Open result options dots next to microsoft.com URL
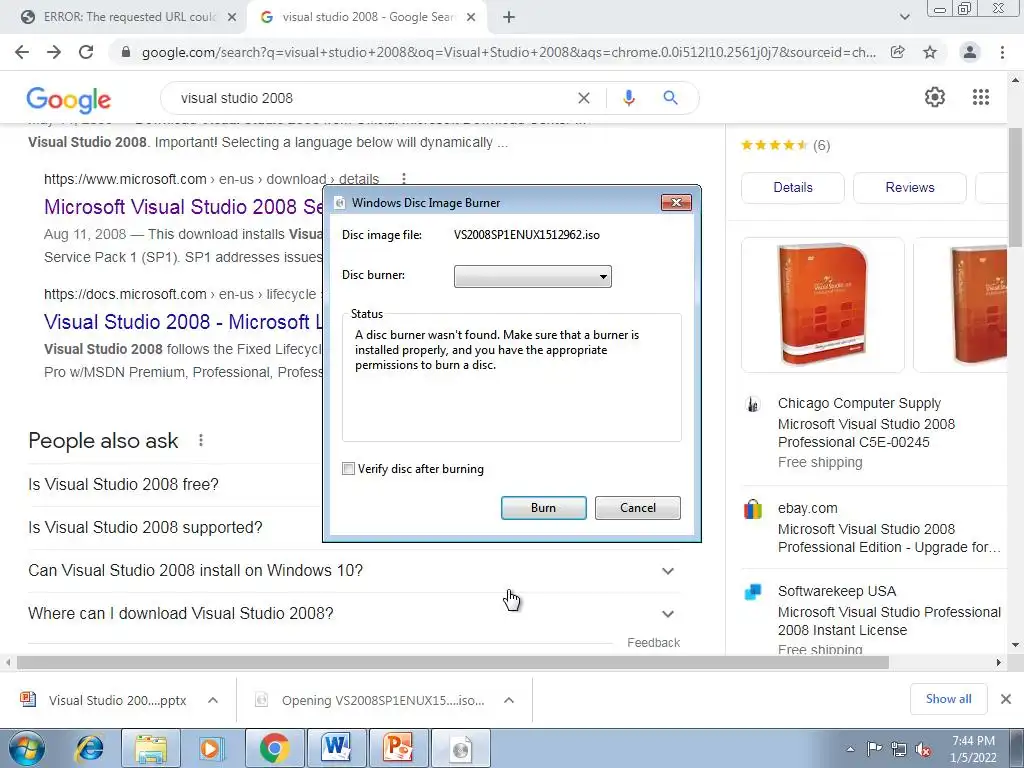1024x768 pixels. coord(404,178)
